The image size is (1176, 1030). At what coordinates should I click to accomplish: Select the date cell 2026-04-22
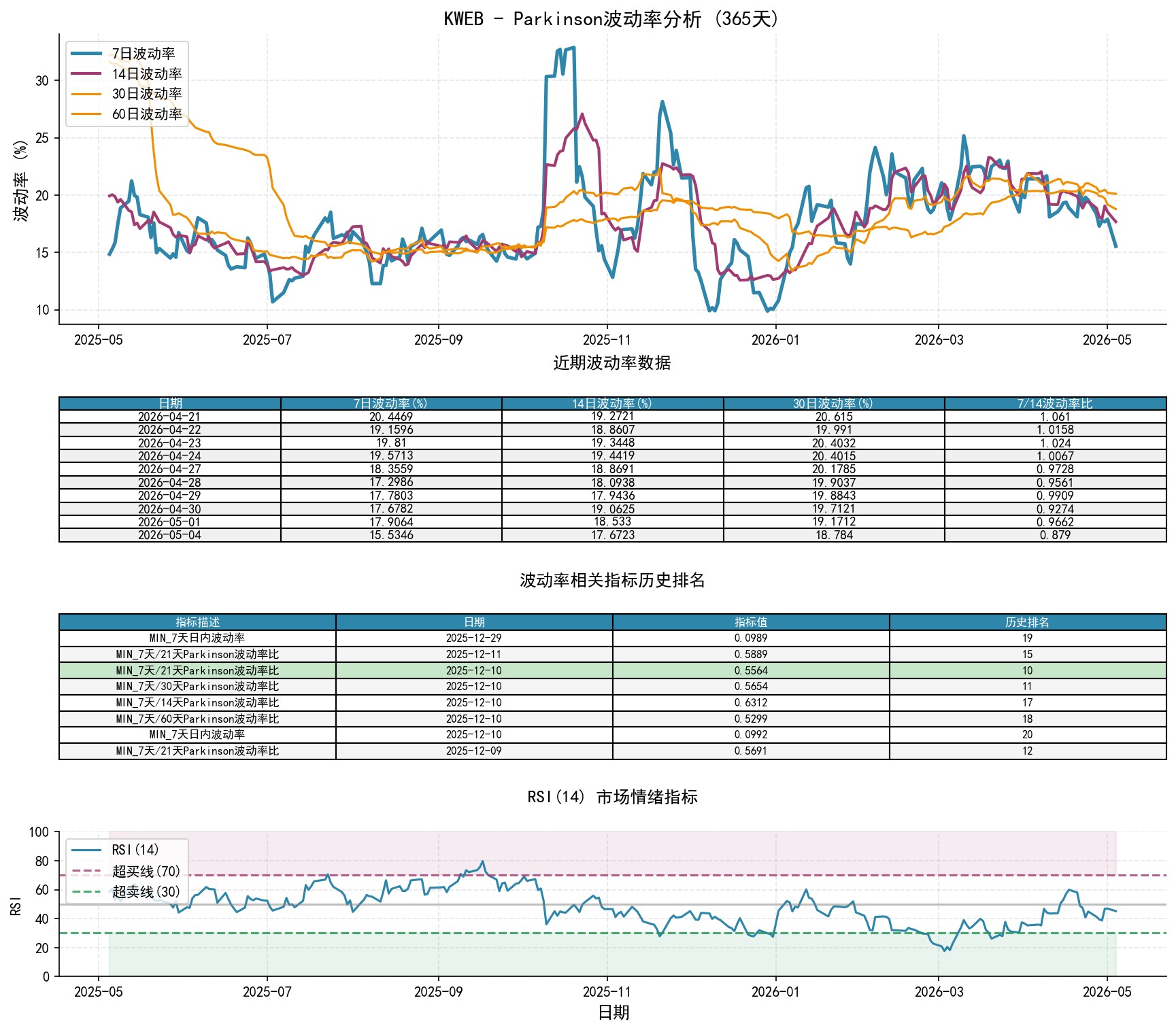pyautogui.click(x=169, y=430)
